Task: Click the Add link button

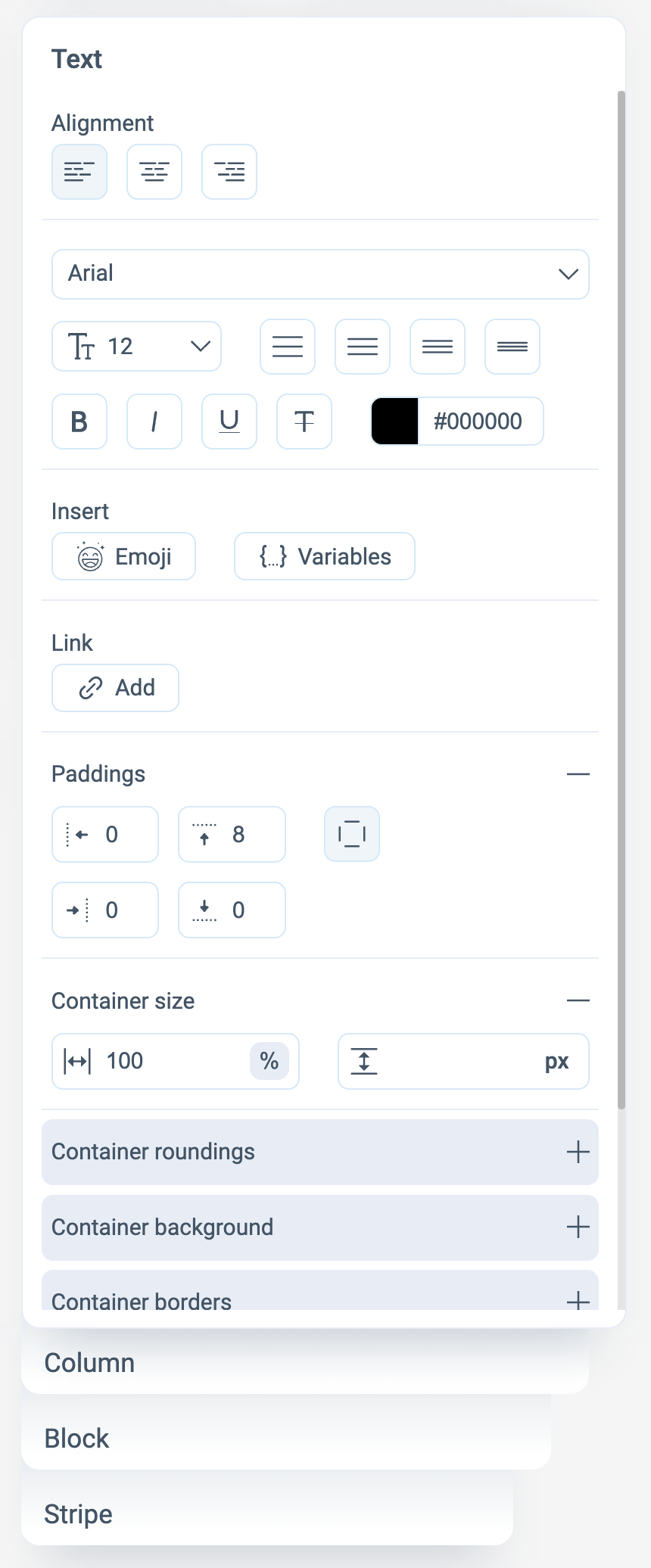Action: 116,688
